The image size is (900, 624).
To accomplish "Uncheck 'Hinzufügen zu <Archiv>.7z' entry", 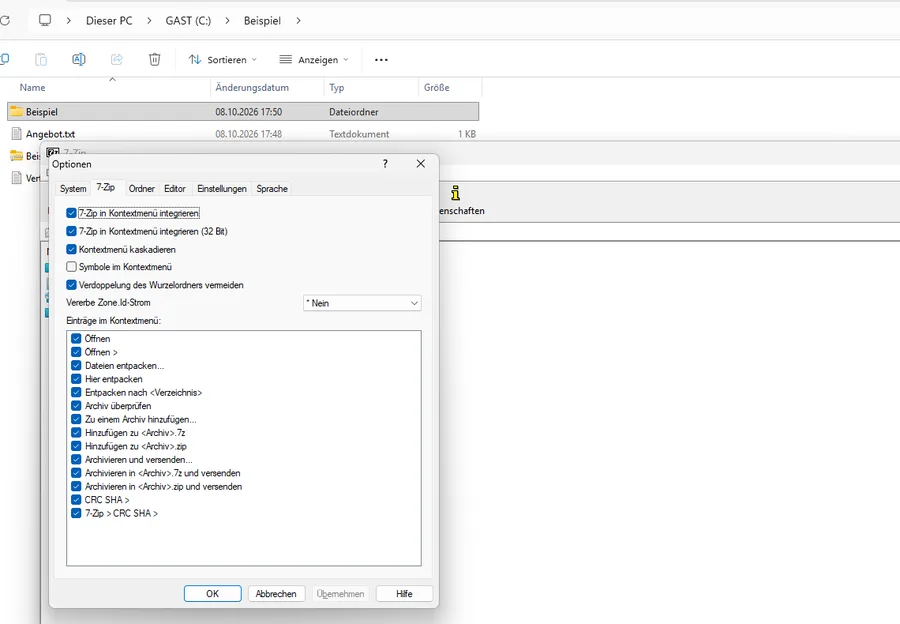I will click(76, 432).
